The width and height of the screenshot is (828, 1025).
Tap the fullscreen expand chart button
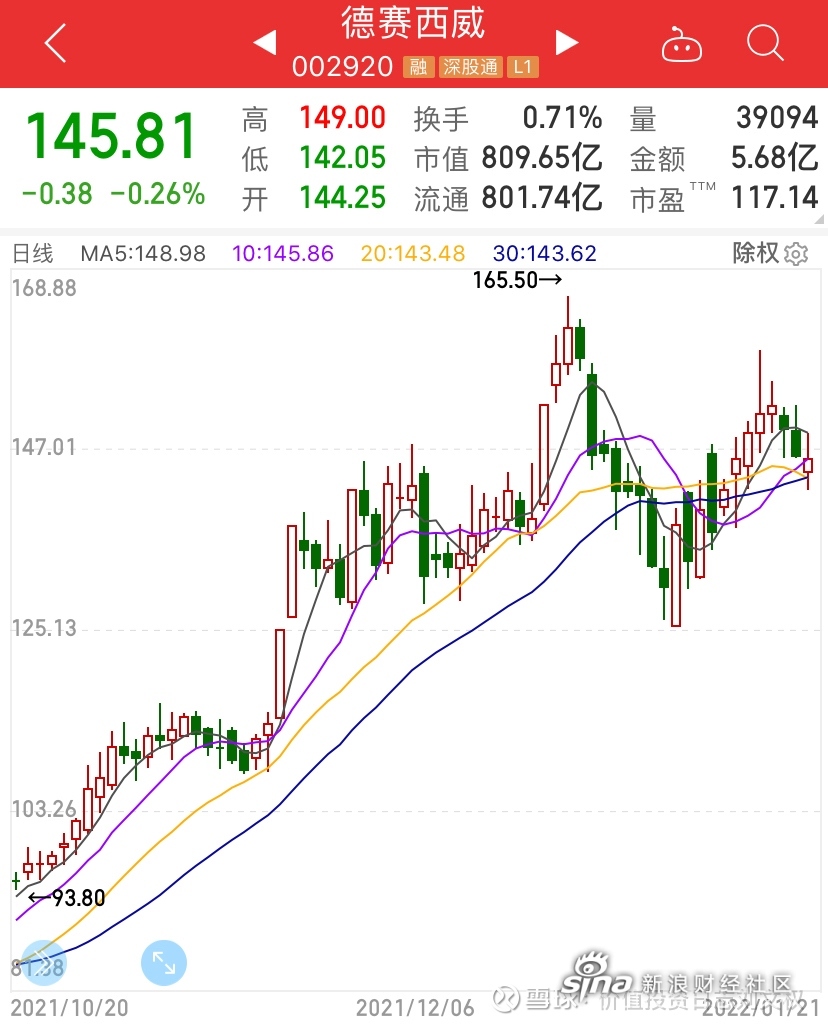[163, 962]
